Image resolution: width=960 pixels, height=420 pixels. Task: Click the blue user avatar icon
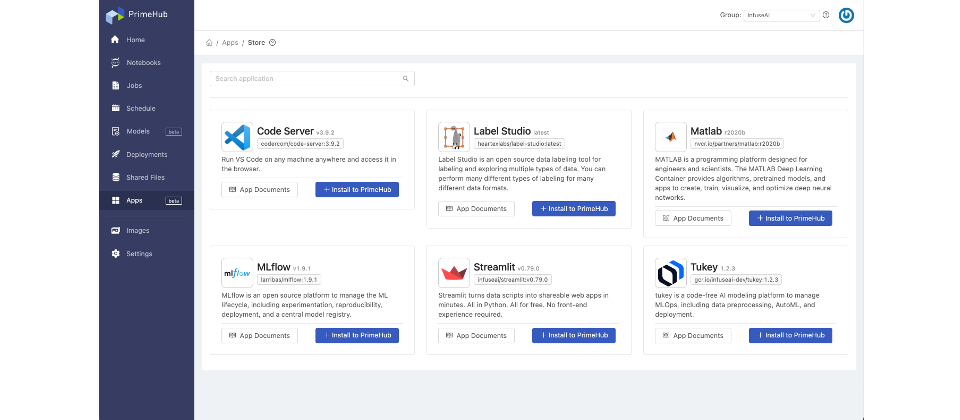tap(846, 15)
